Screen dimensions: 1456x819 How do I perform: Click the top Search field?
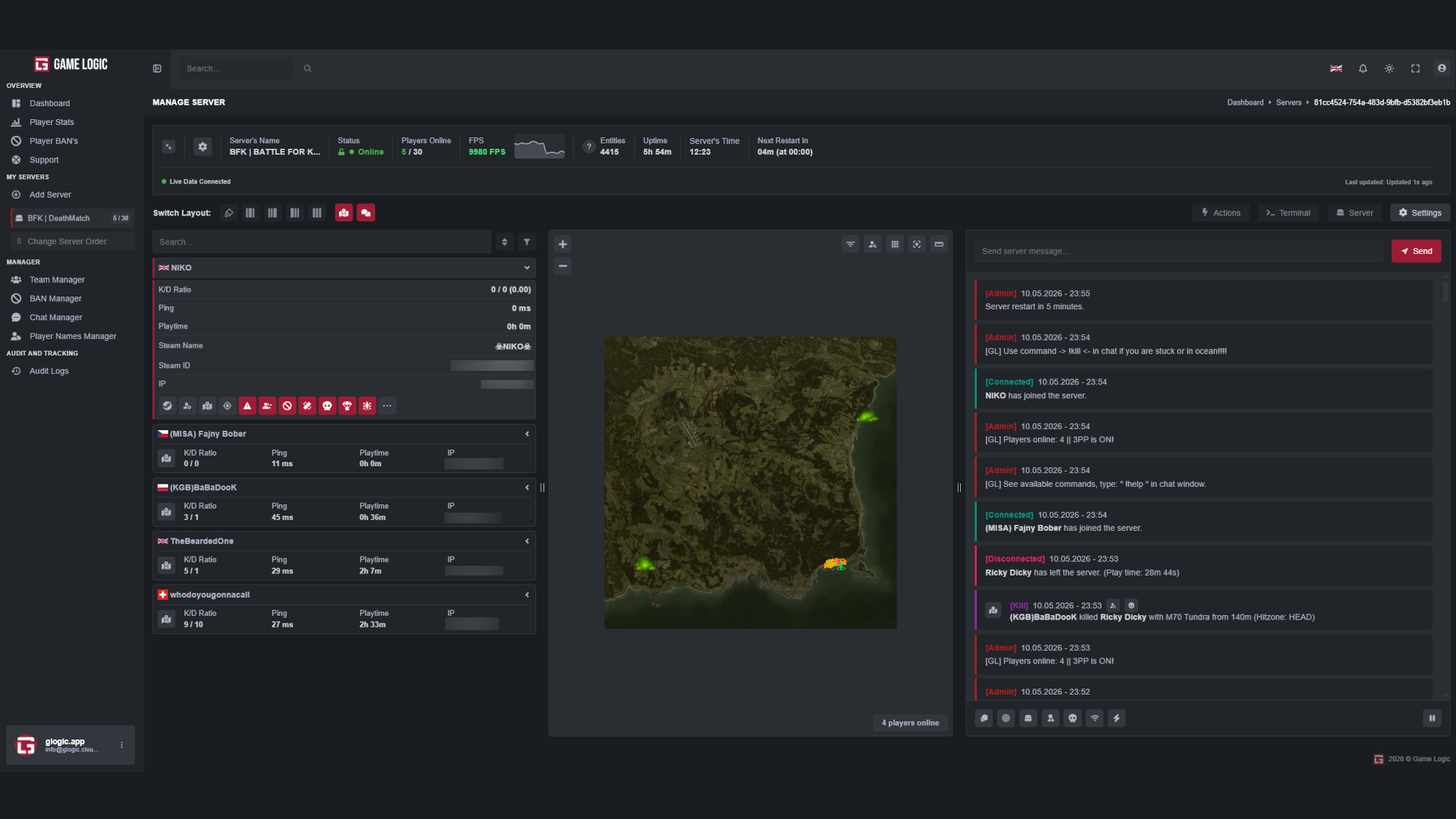[236, 68]
